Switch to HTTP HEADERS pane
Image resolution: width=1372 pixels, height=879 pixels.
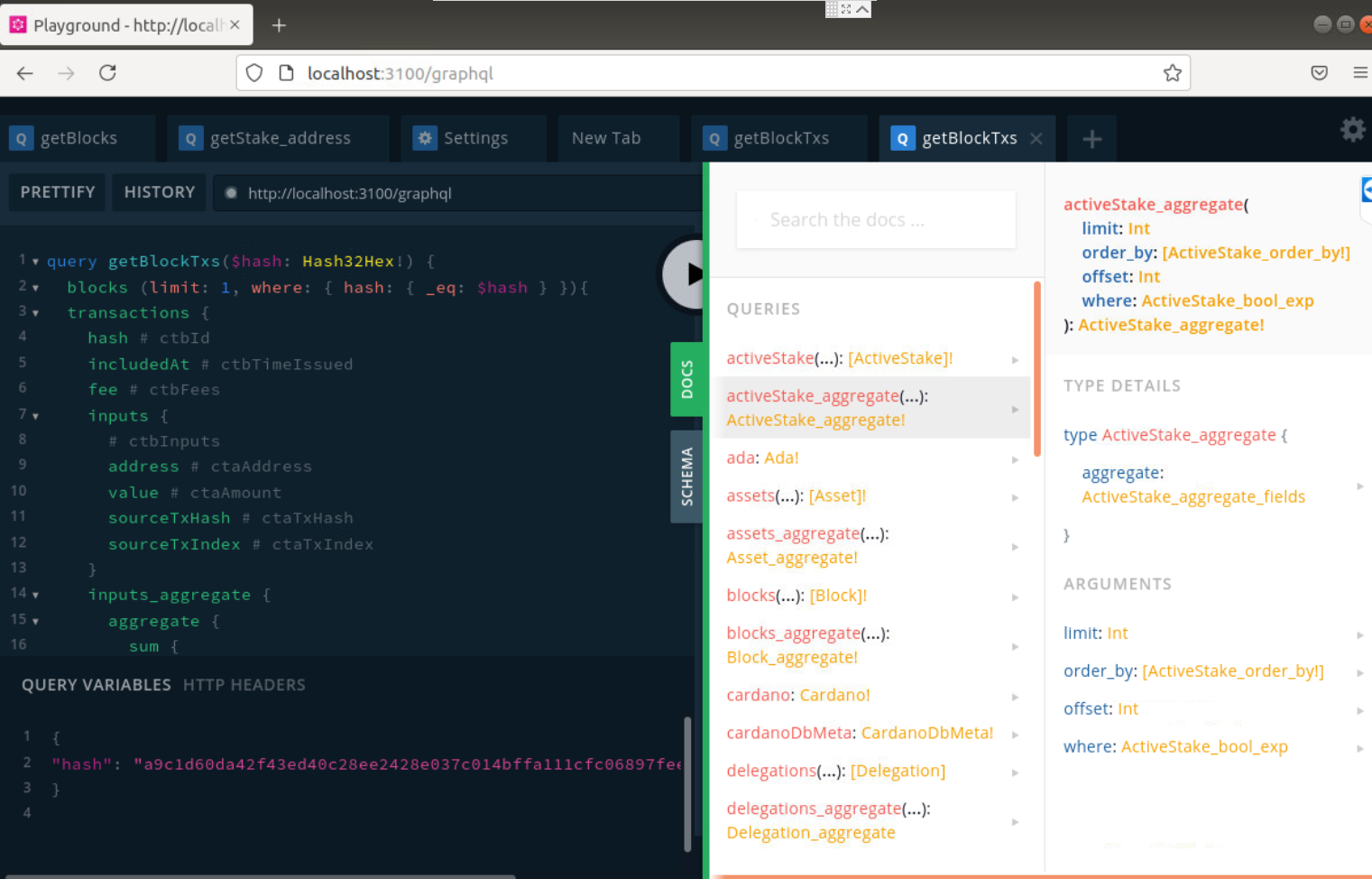click(x=244, y=685)
